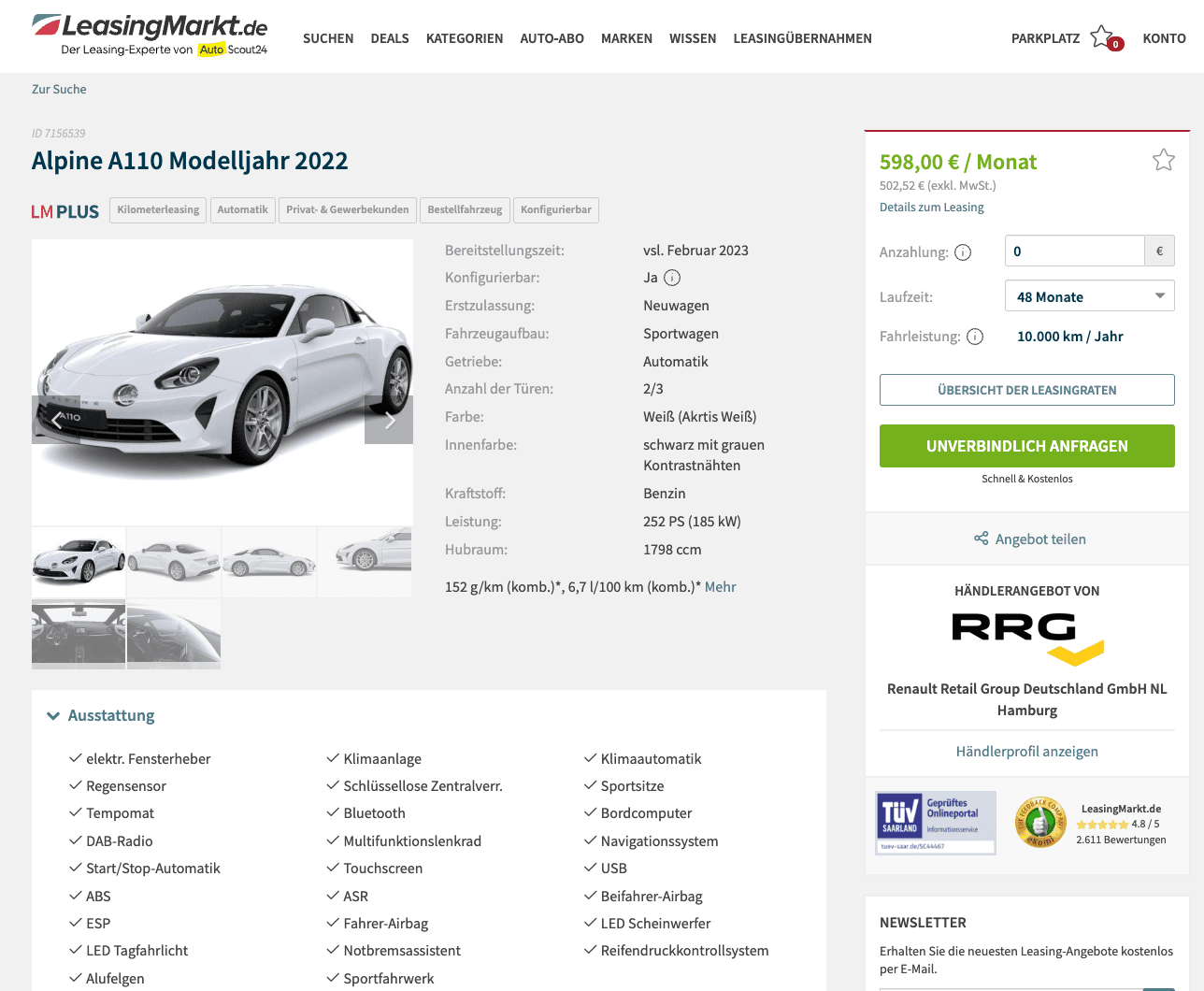Open the AUTO-ABO menu
This screenshot has width=1204, height=991.
(552, 38)
